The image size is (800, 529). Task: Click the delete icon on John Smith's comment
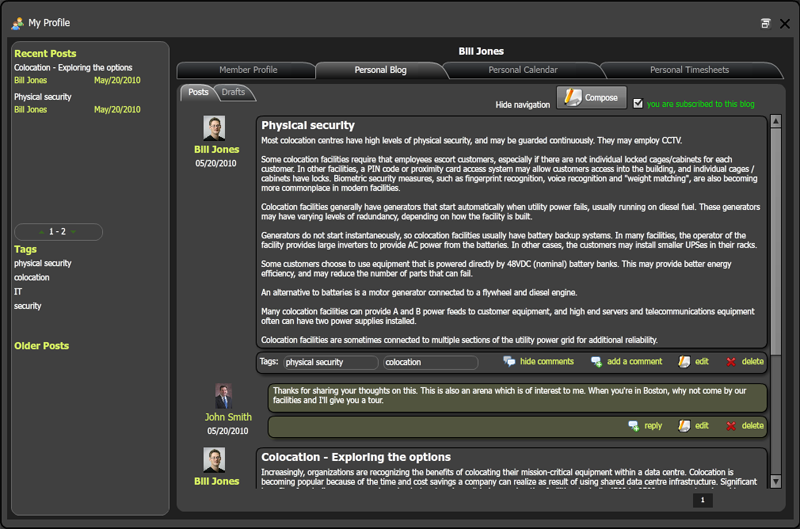point(731,426)
